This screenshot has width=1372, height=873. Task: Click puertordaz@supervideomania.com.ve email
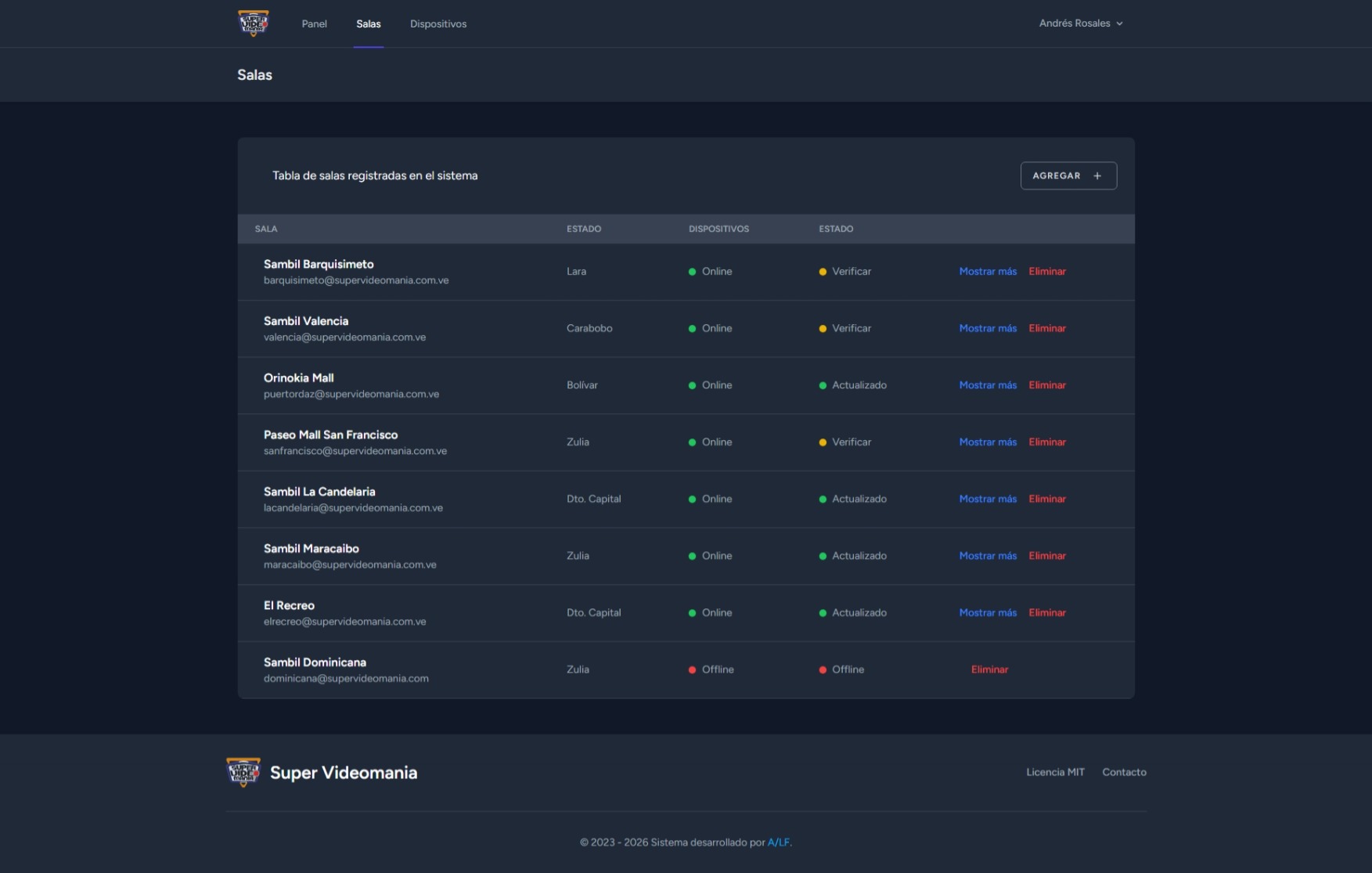[351, 394]
